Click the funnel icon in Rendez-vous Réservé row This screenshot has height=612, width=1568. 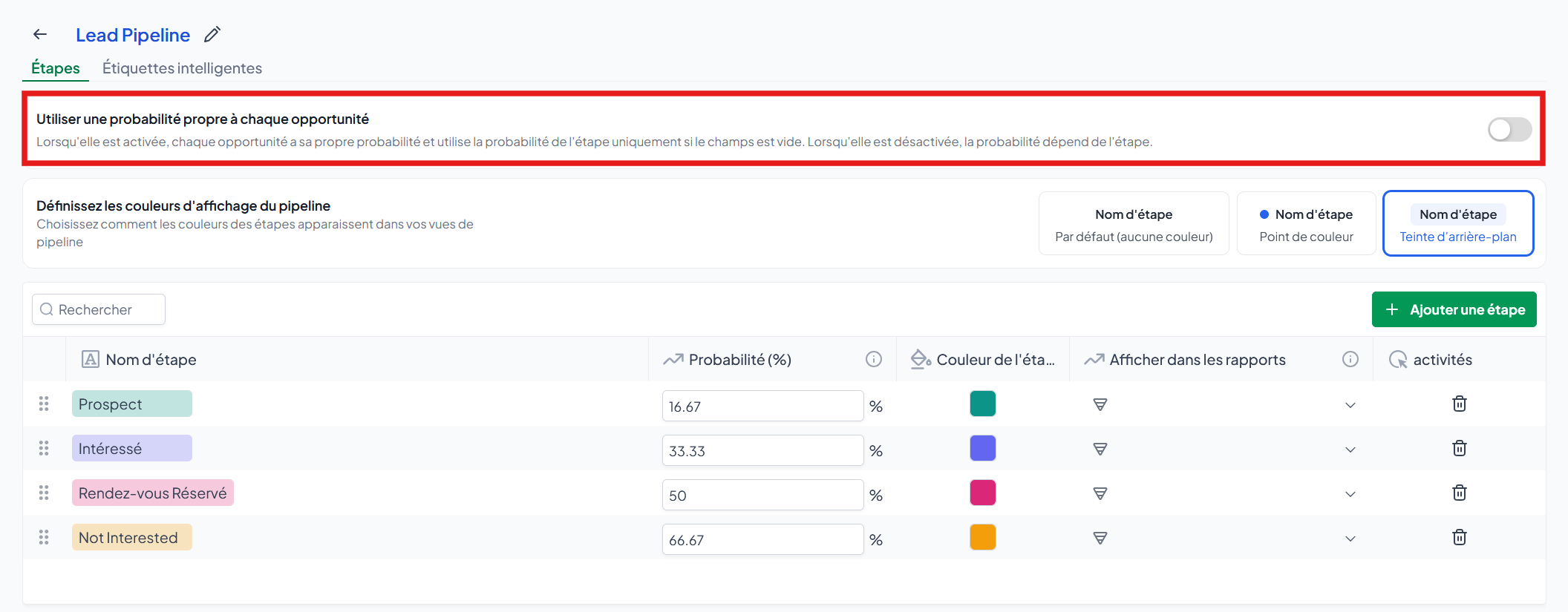coord(1100,493)
